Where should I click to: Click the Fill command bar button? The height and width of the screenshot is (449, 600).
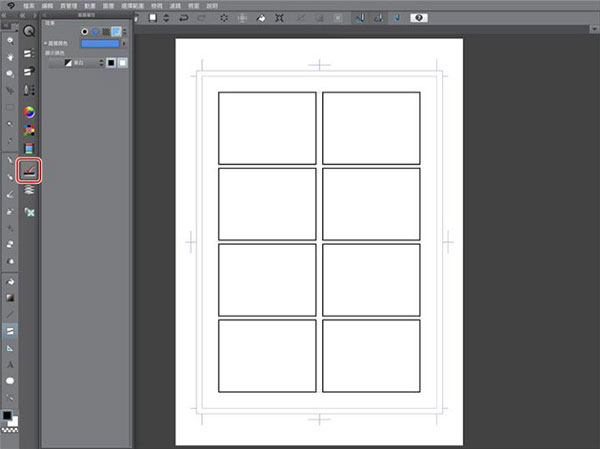click(x=261, y=18)
